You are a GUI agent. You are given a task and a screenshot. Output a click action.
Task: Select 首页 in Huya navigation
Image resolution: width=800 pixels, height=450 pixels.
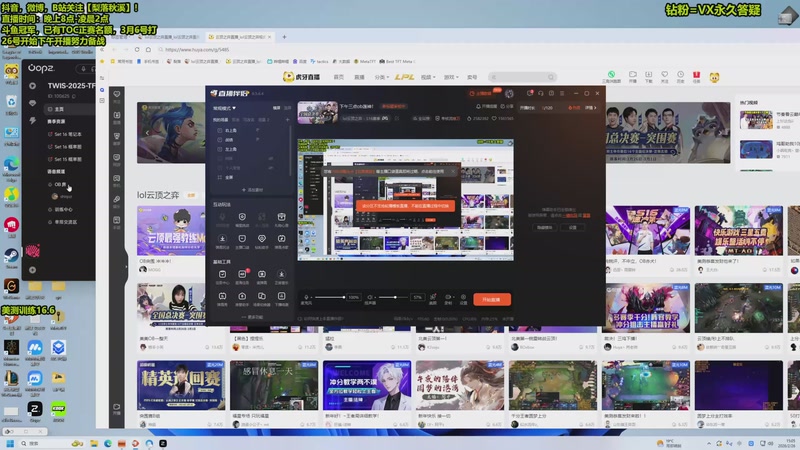pos(339,77)
